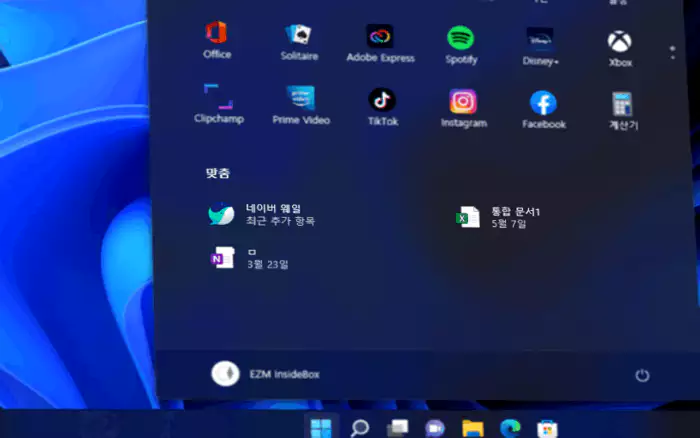Launch the Spotify app
This screenshot has height=438, width=700.
[461, 45]
